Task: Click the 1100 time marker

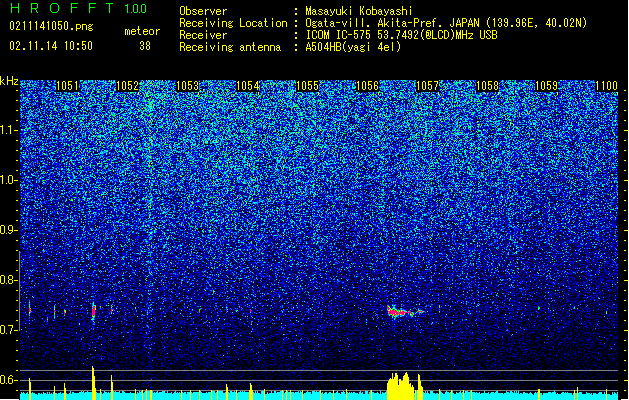Action: (606, 86)
